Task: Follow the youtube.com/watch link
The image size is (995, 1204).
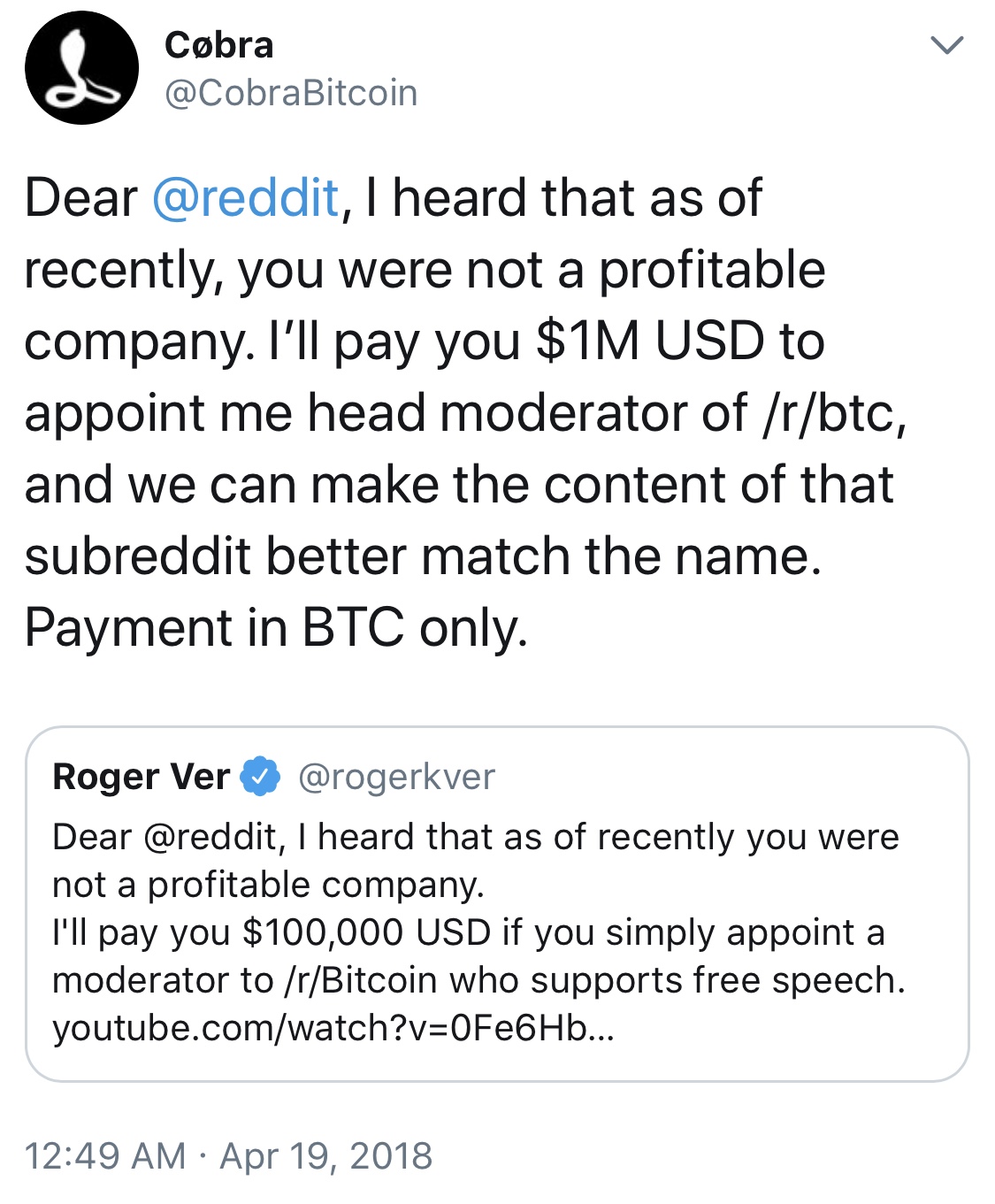Action: (333, 1028)
